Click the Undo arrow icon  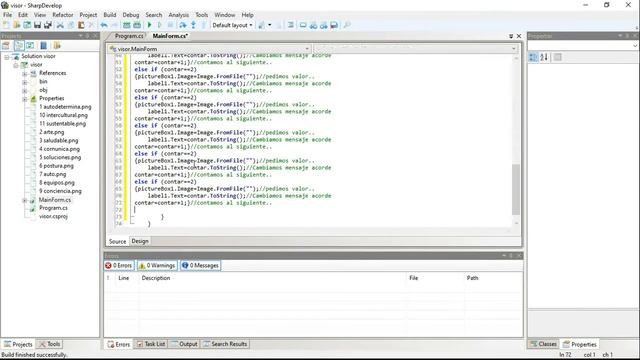click(x=104, y=25)
